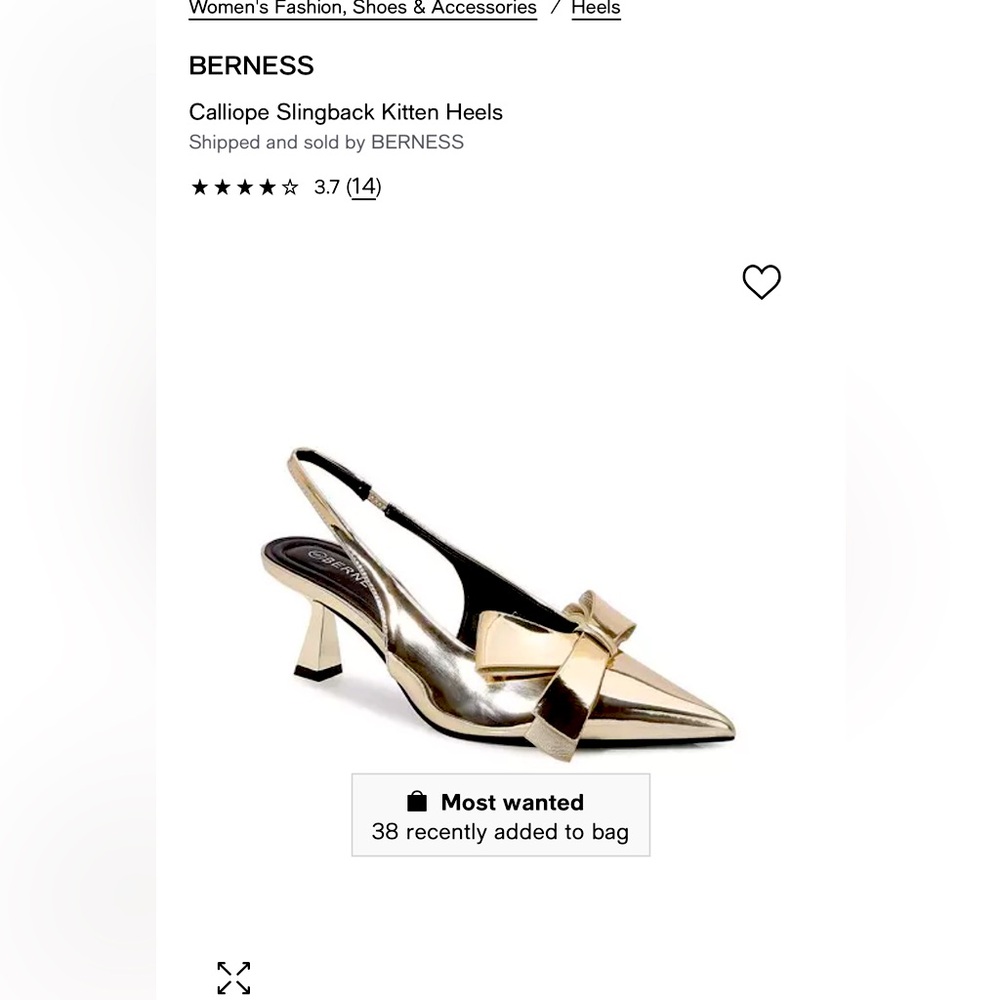Open Women's Fashion, Shoes & Accessories breadcrumb

[362, 8]
